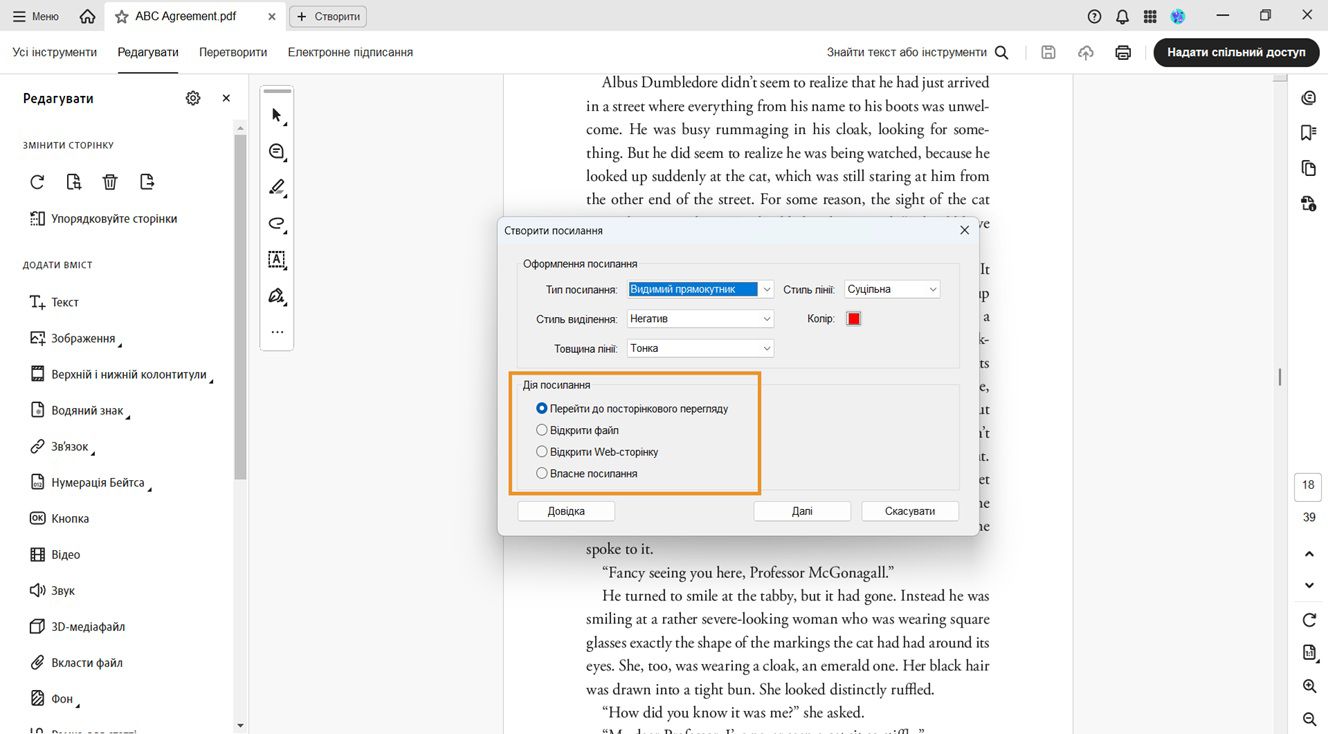Switch to Усі інструменти tab
1328x734 pixels.
point(55,52)
